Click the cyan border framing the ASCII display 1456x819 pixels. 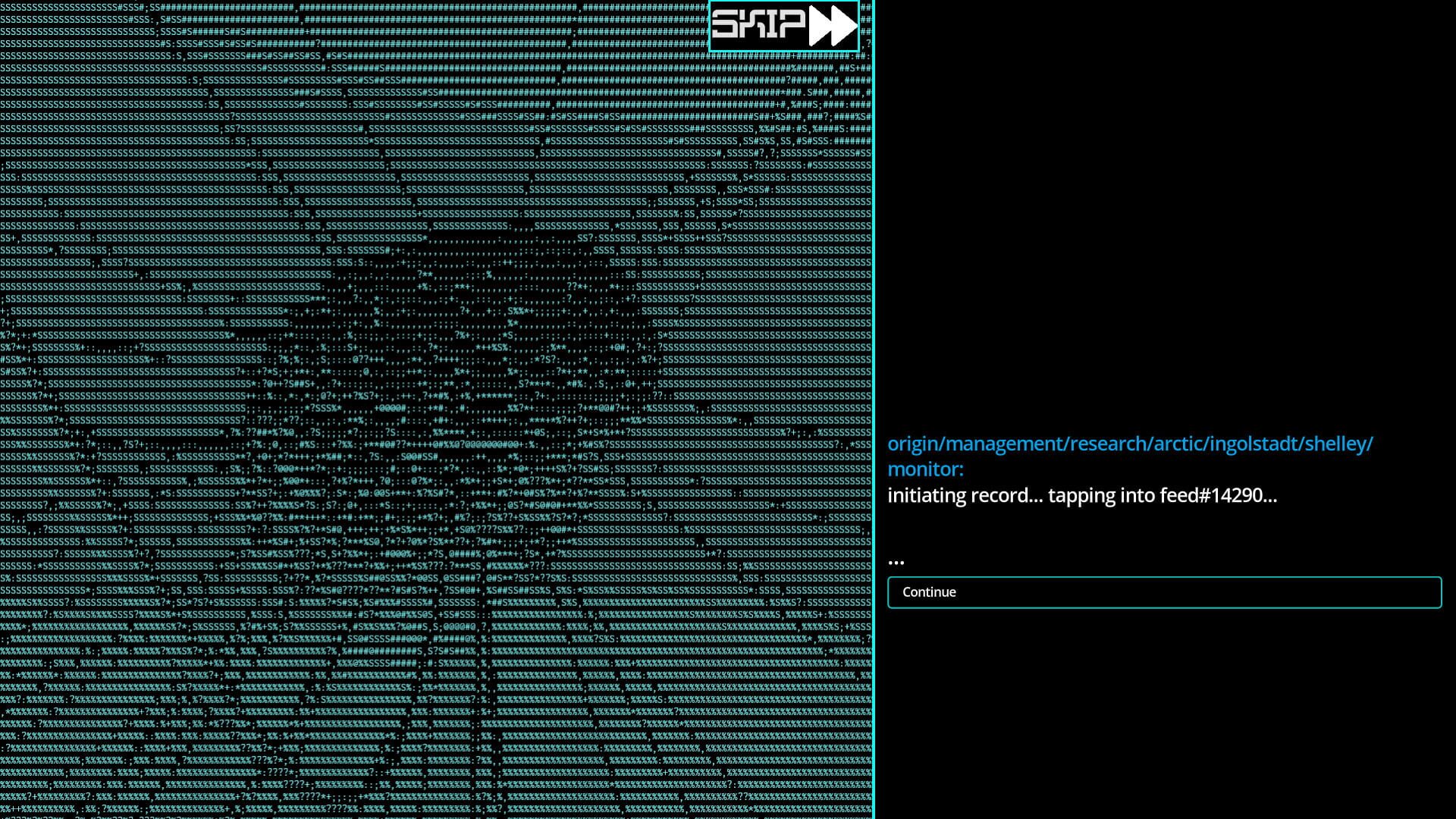click(874, 409)
